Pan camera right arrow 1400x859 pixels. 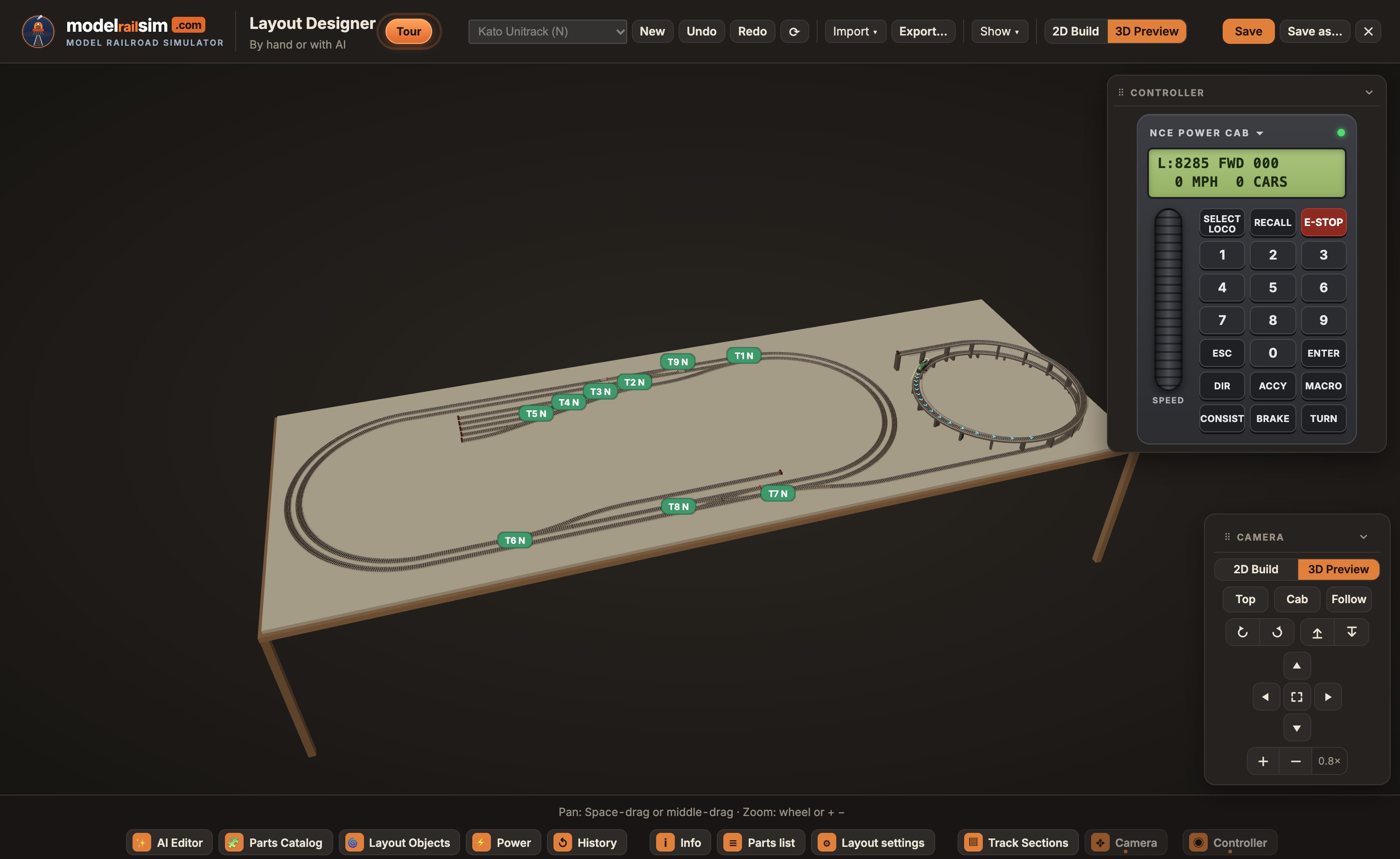(x=1328, y=697)
